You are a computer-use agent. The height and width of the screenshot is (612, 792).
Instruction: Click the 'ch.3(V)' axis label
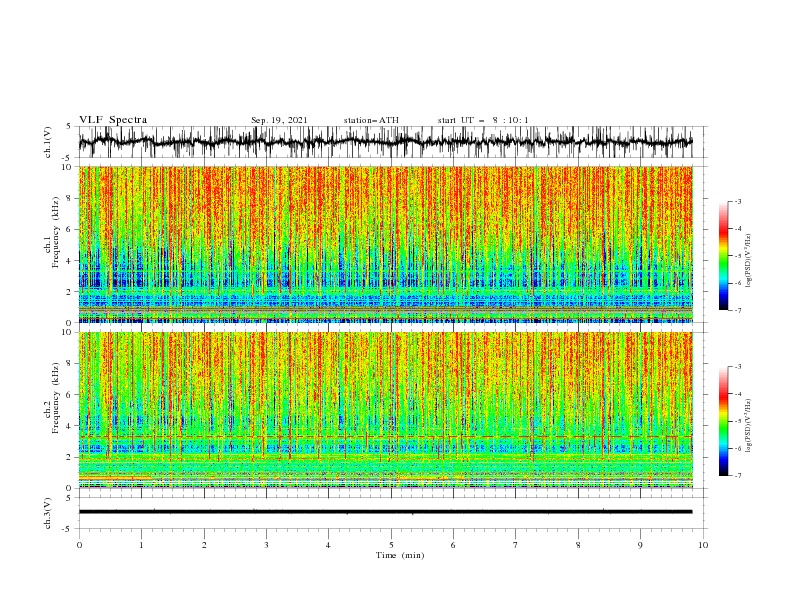(x=48, y=513)
